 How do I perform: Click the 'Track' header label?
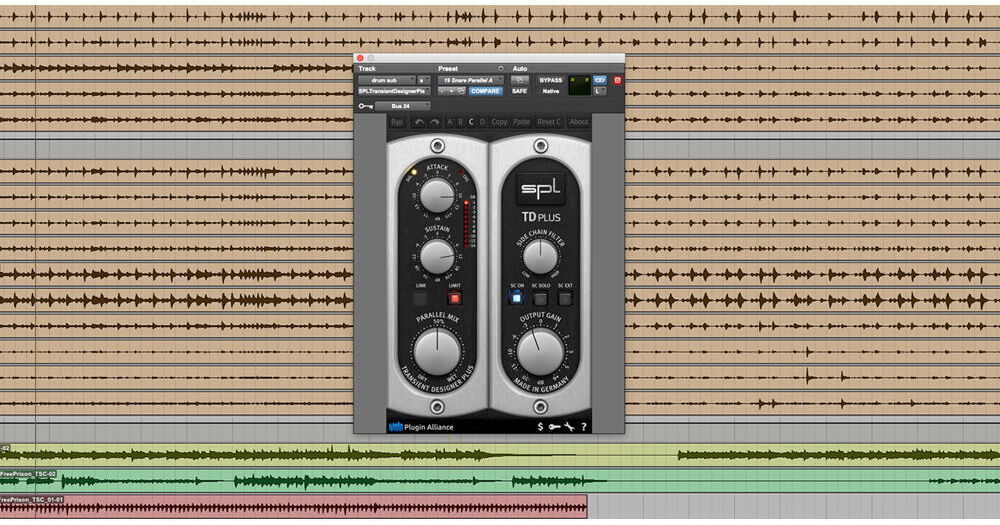(367, 69)
